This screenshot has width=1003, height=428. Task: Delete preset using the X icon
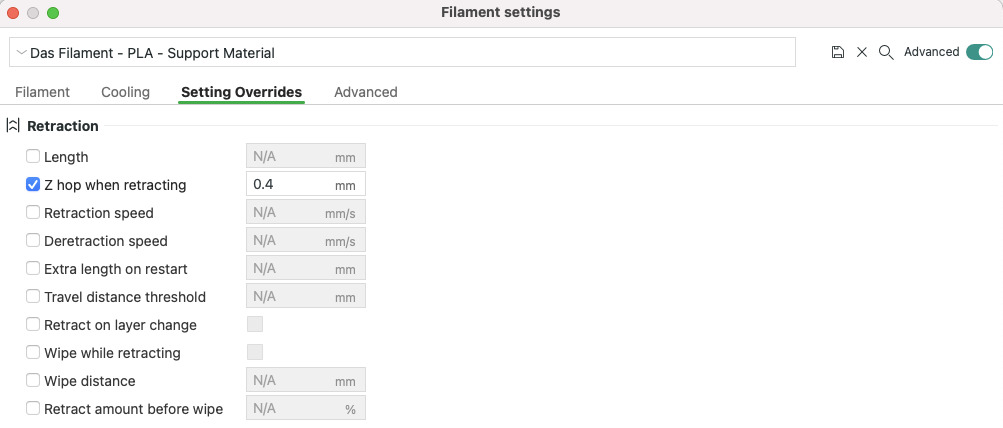tap(862, 52)
